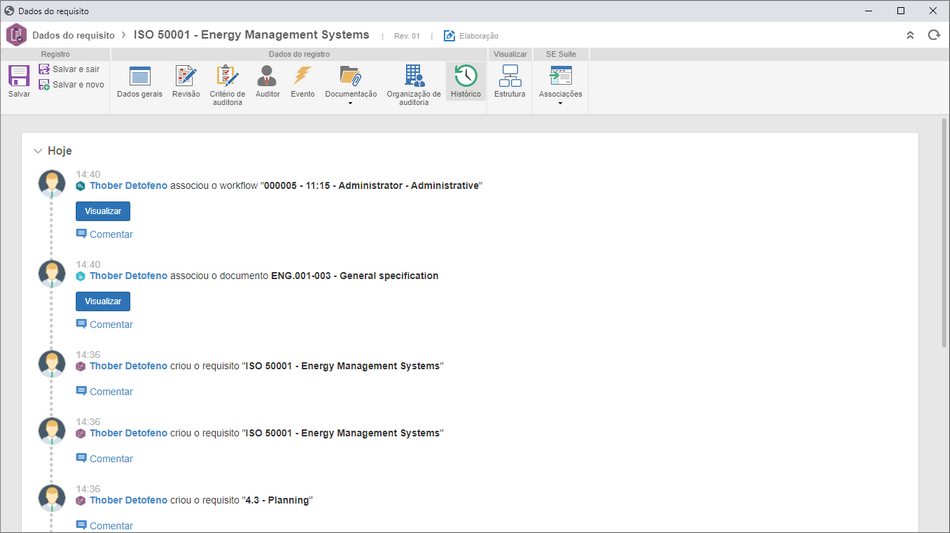The image size is (950, 533).
Task: Click avatar of the workflow association entry
Action: pyautogui.click(x=51, y=184)
